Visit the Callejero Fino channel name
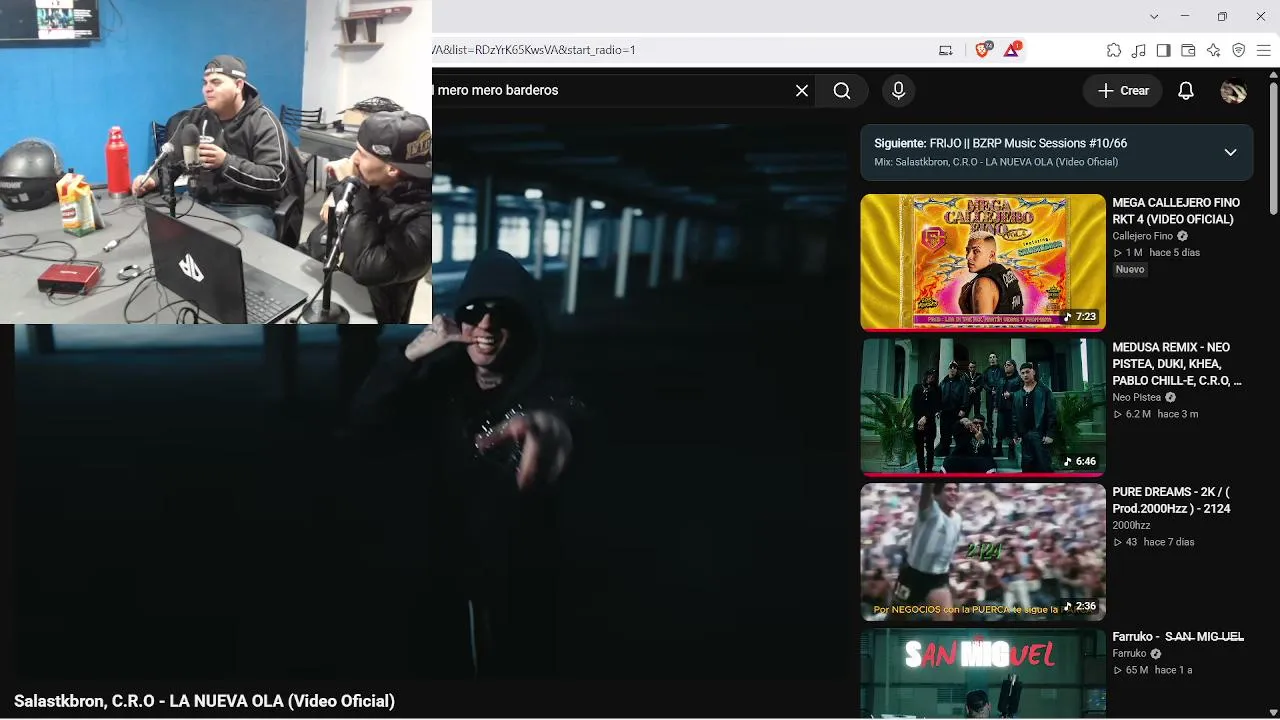1280x720 pixels. coord(1142,237)
